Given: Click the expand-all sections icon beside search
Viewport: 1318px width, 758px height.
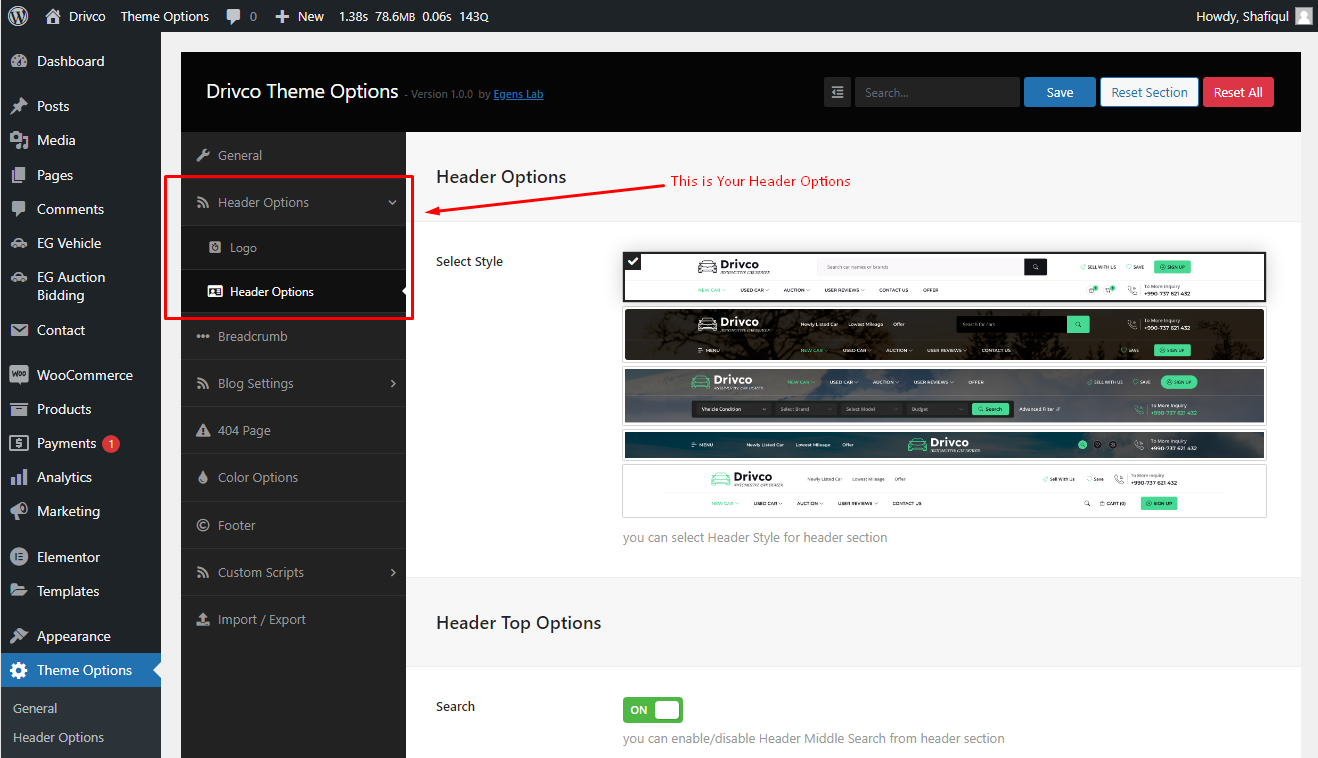Looking at the screenshot, I should tap(837, 92).
